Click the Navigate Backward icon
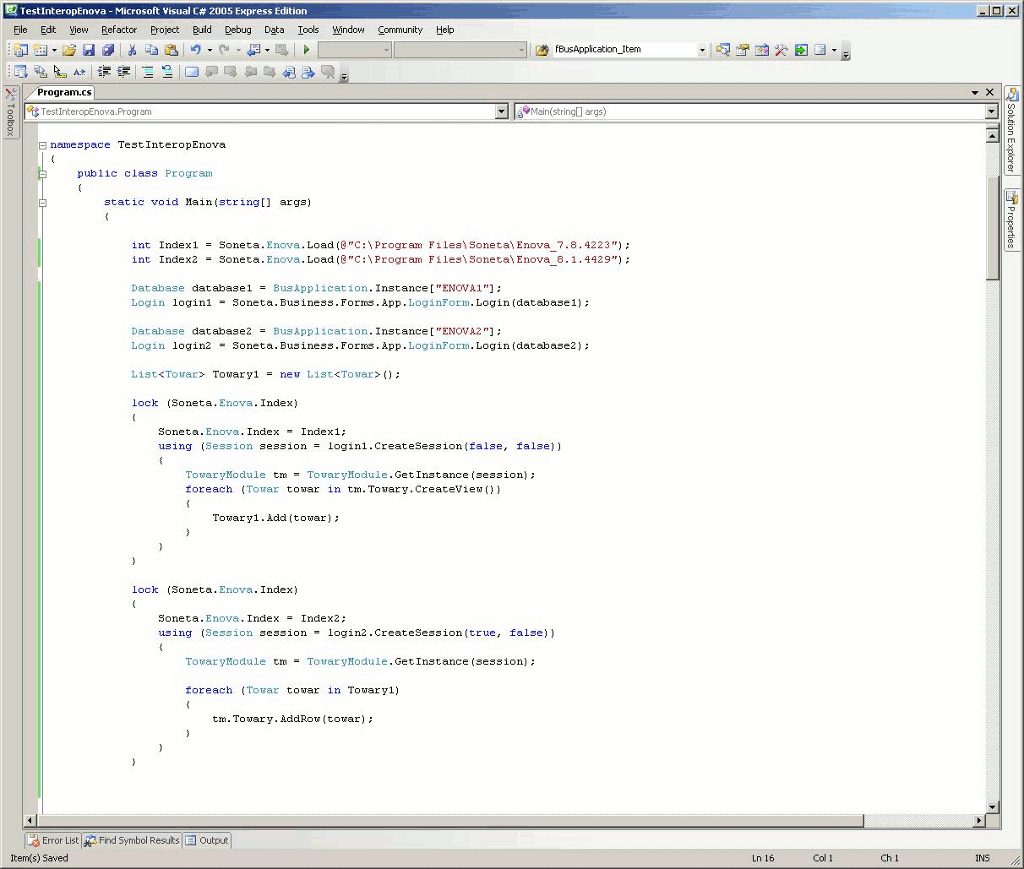Screen dimensions: 1024x869 pos(255,50)
